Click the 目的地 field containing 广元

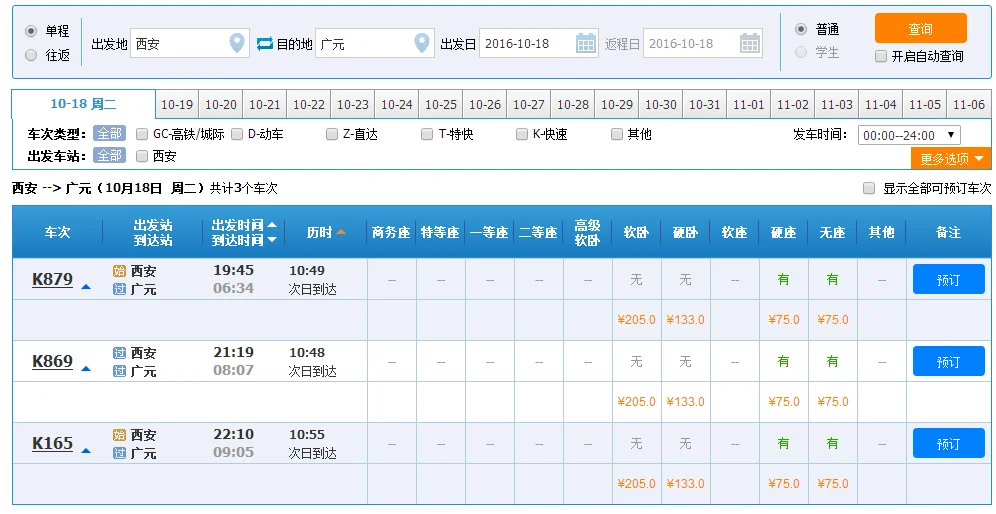[x=375, y=43]
